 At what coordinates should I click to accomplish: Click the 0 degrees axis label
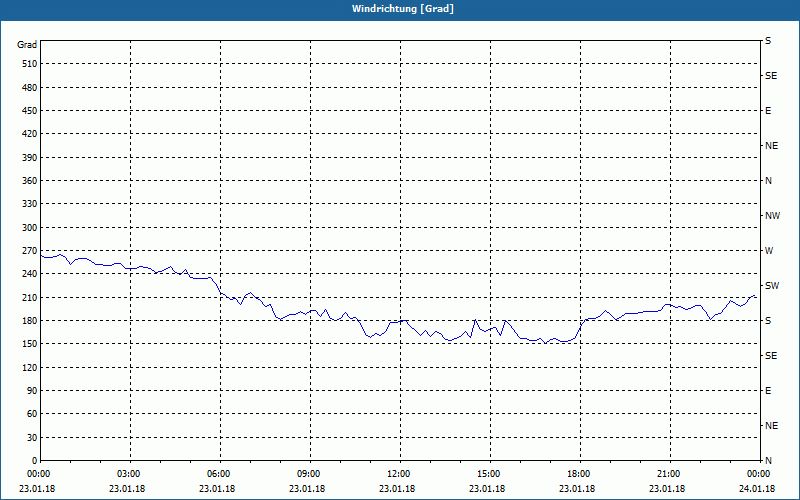pyautogui.click(x=34, y=461)
